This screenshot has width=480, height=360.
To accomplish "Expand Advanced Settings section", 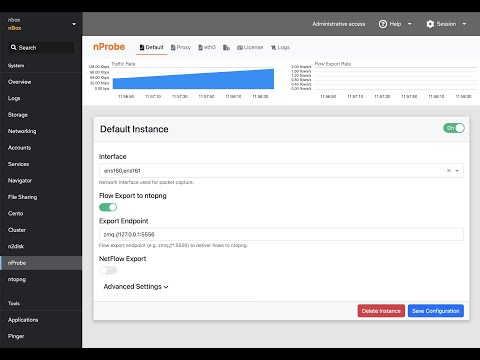I will coord(136,287).
